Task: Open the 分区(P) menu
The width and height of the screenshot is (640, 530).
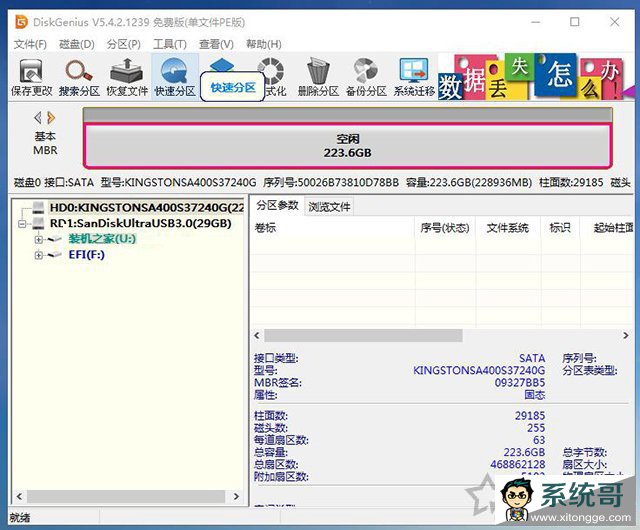Action: 124,44
